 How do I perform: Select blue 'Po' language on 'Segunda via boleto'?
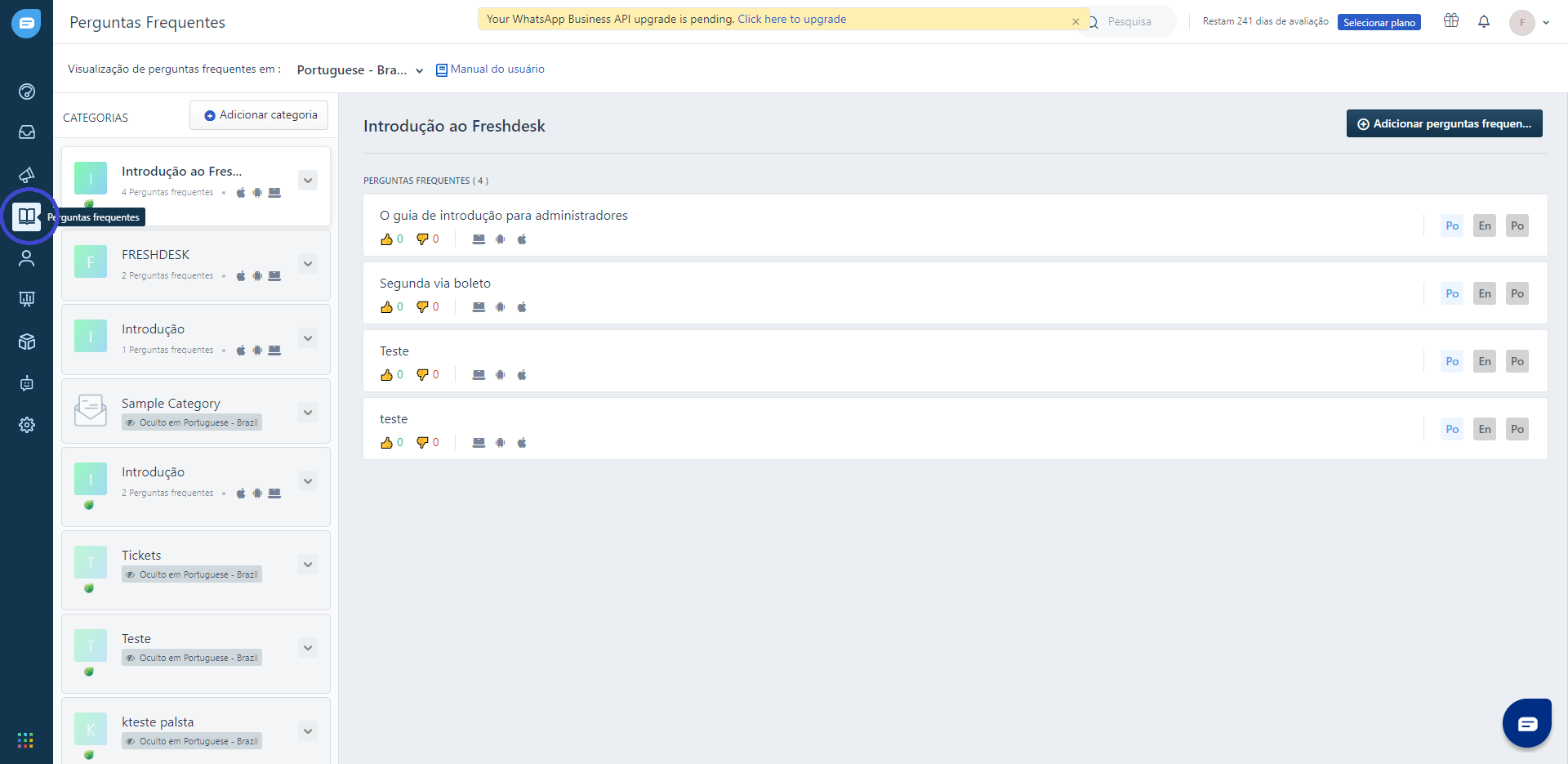(x=1452, y=293)
